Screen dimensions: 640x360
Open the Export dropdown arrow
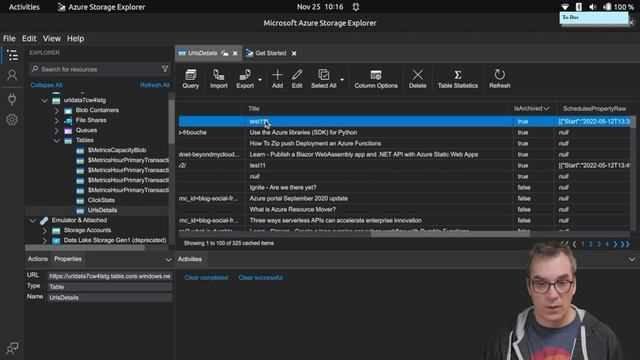[x=260, y=80]
